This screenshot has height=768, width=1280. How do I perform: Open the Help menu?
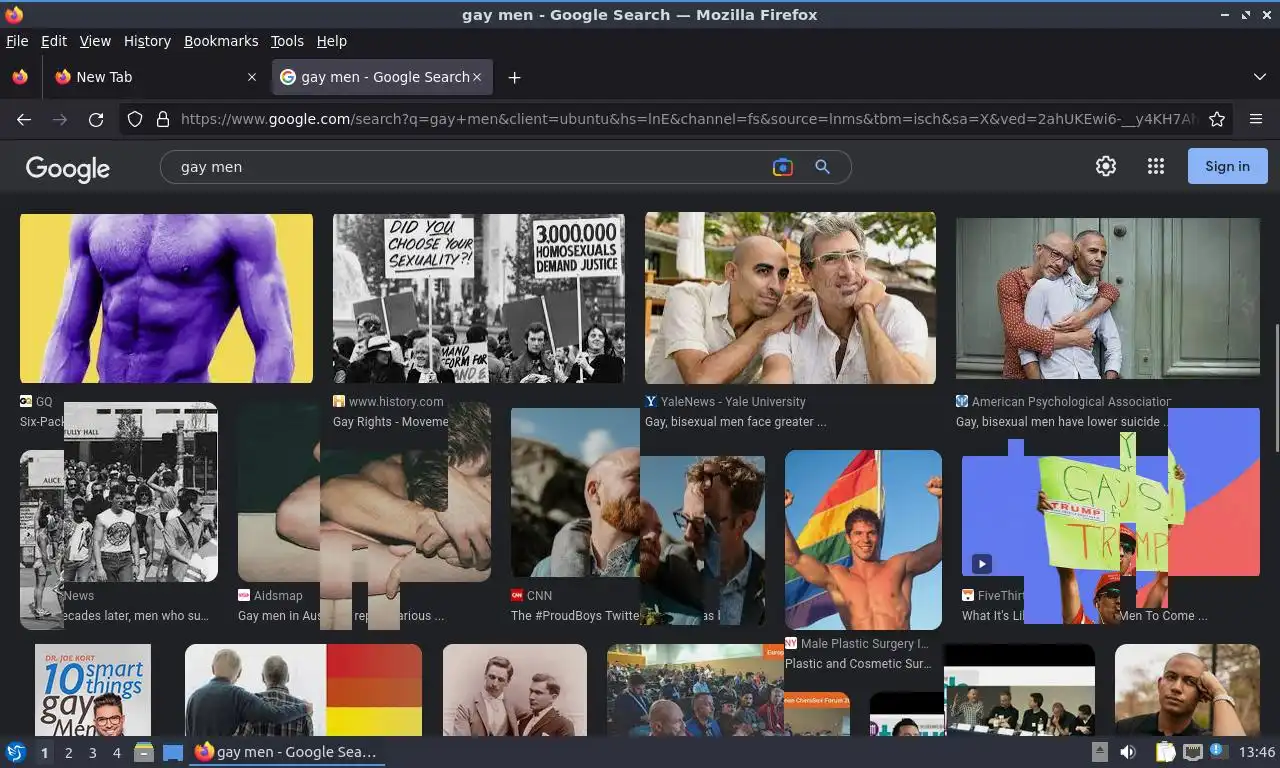coord(331,41)
